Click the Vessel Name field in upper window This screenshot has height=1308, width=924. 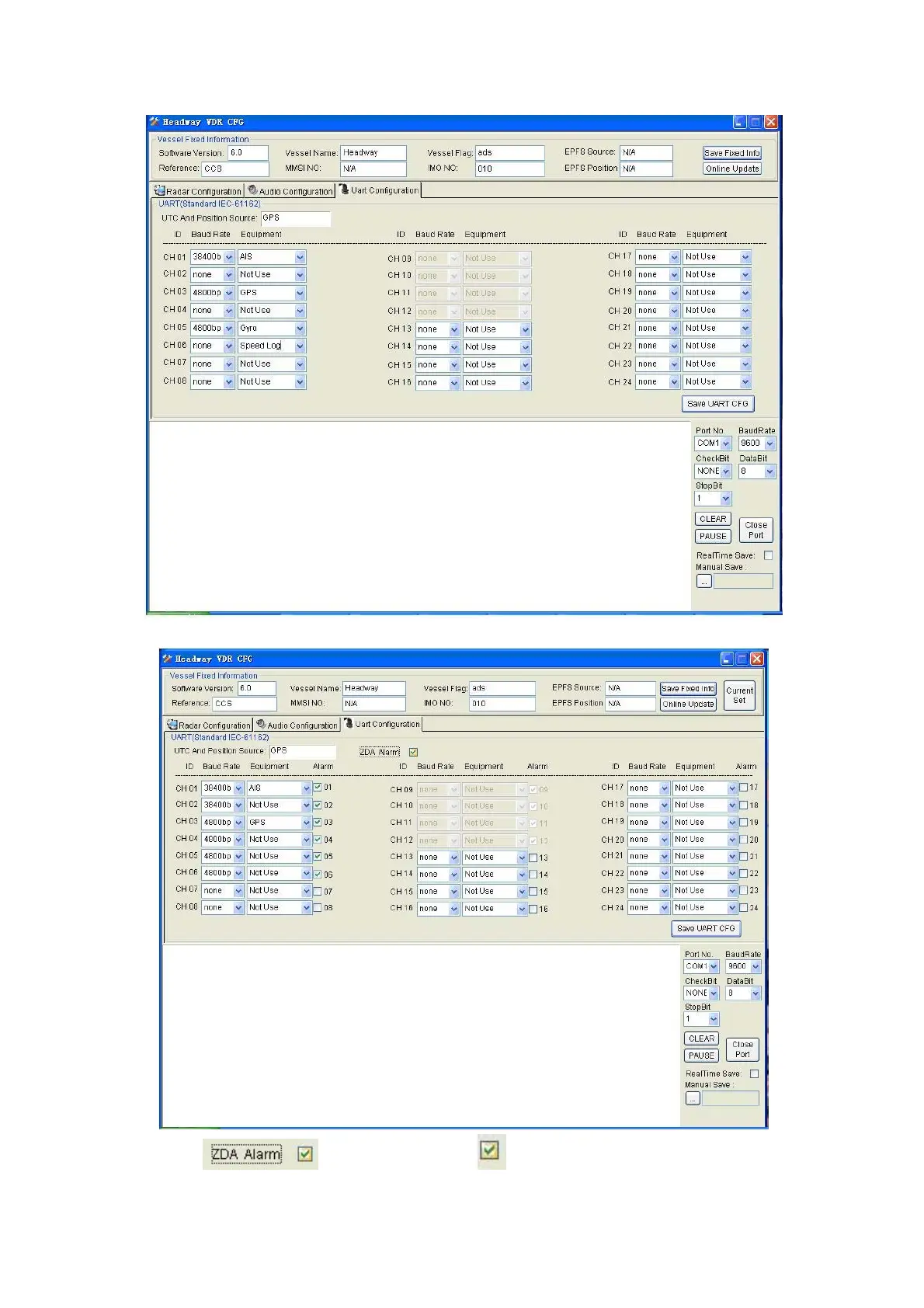click(373, 153)
